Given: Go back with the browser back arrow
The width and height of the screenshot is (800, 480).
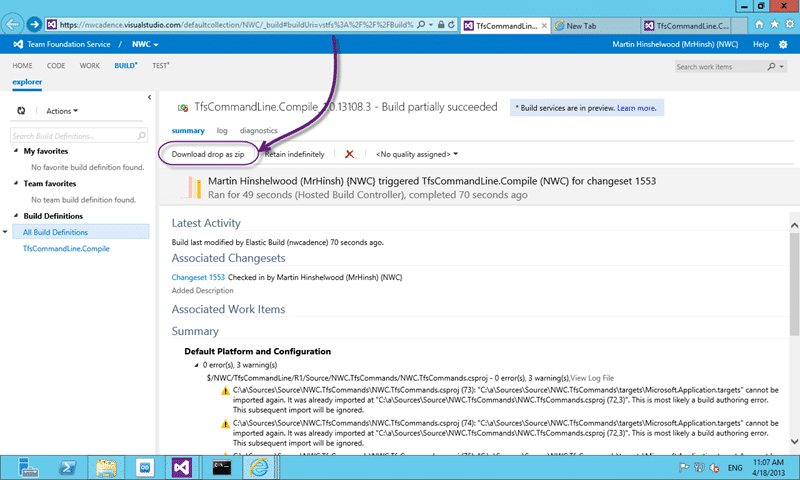Looking at the screenshot, I should 12,24.
